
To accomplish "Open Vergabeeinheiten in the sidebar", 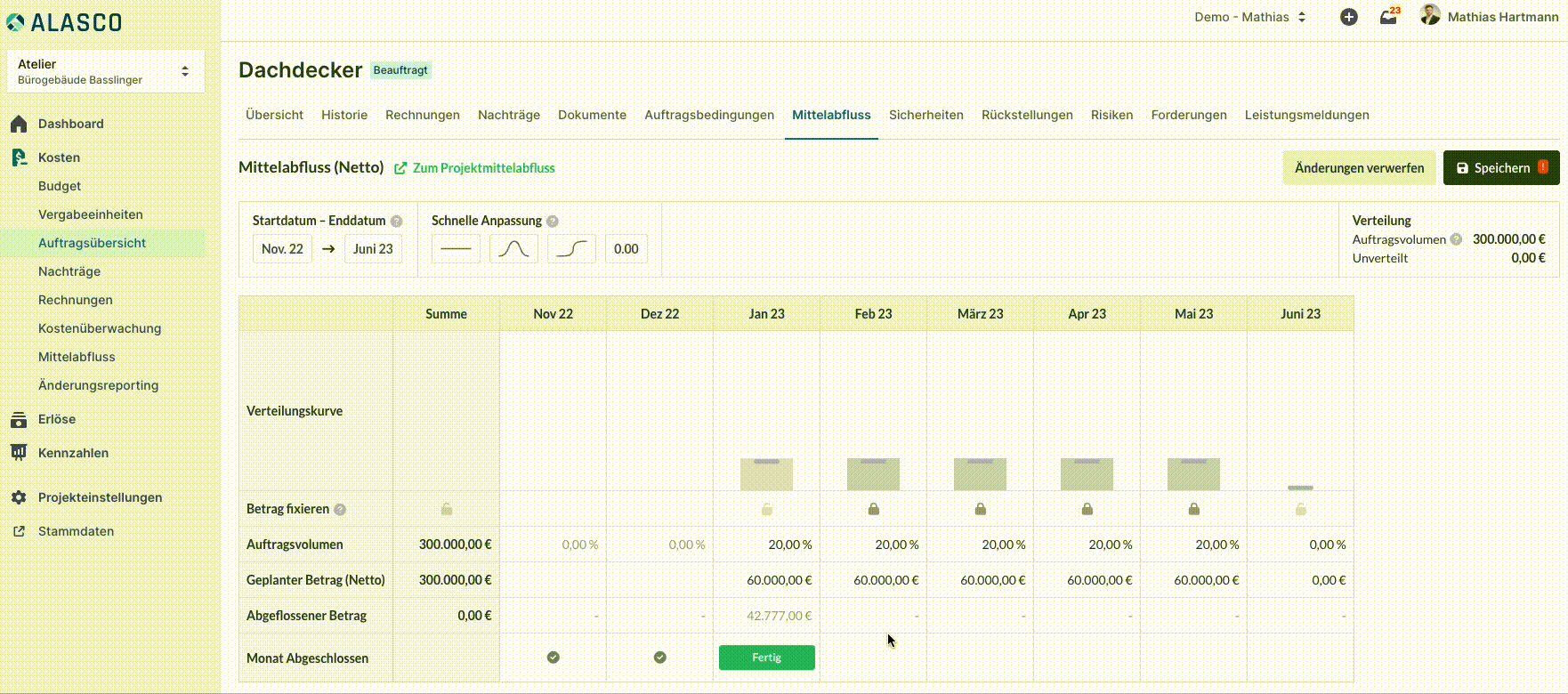I will (91, 214).
